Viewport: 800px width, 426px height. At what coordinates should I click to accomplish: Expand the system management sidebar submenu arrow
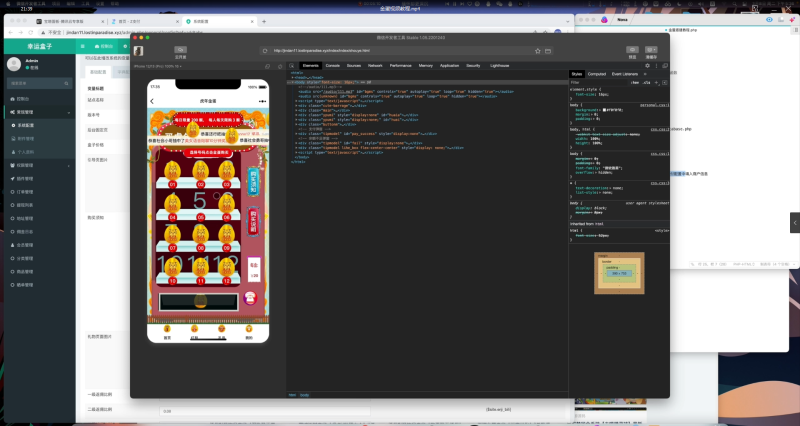pos(69,112)
